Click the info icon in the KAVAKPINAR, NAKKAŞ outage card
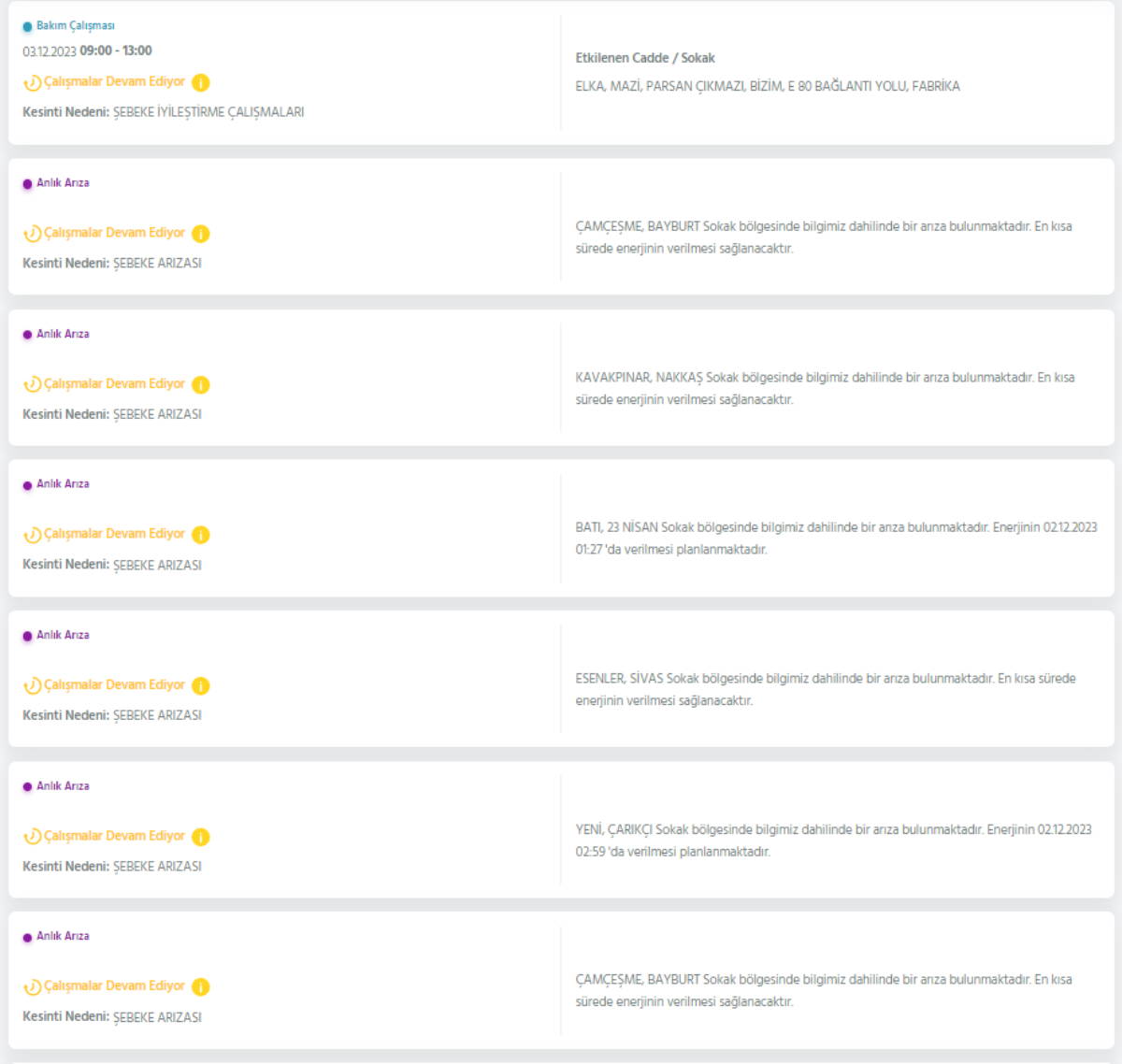Viewport: 1122px width, 1064px height. click(200, 385)
